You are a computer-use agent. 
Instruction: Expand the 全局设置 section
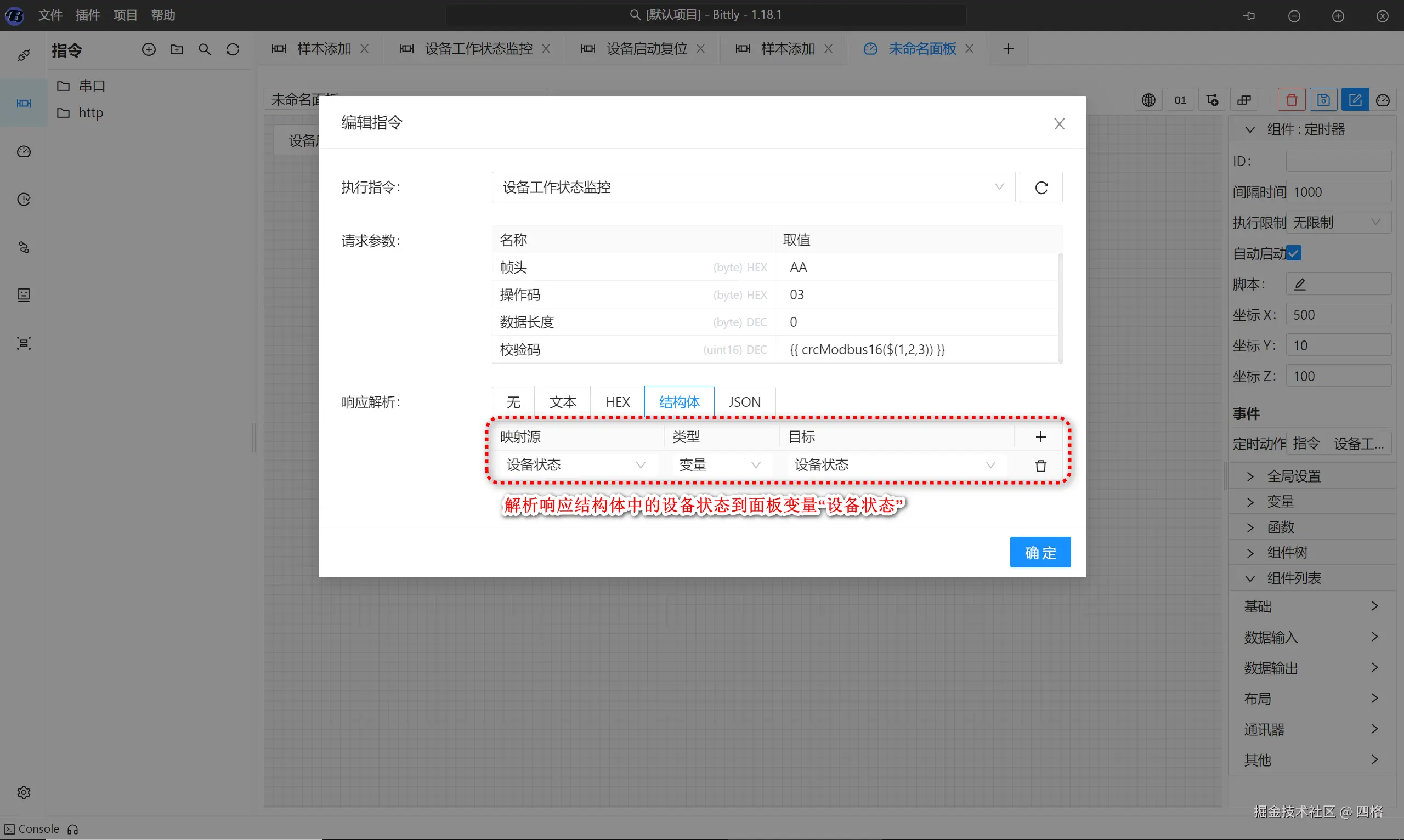pyautogui.click(x=1293, y=476)
